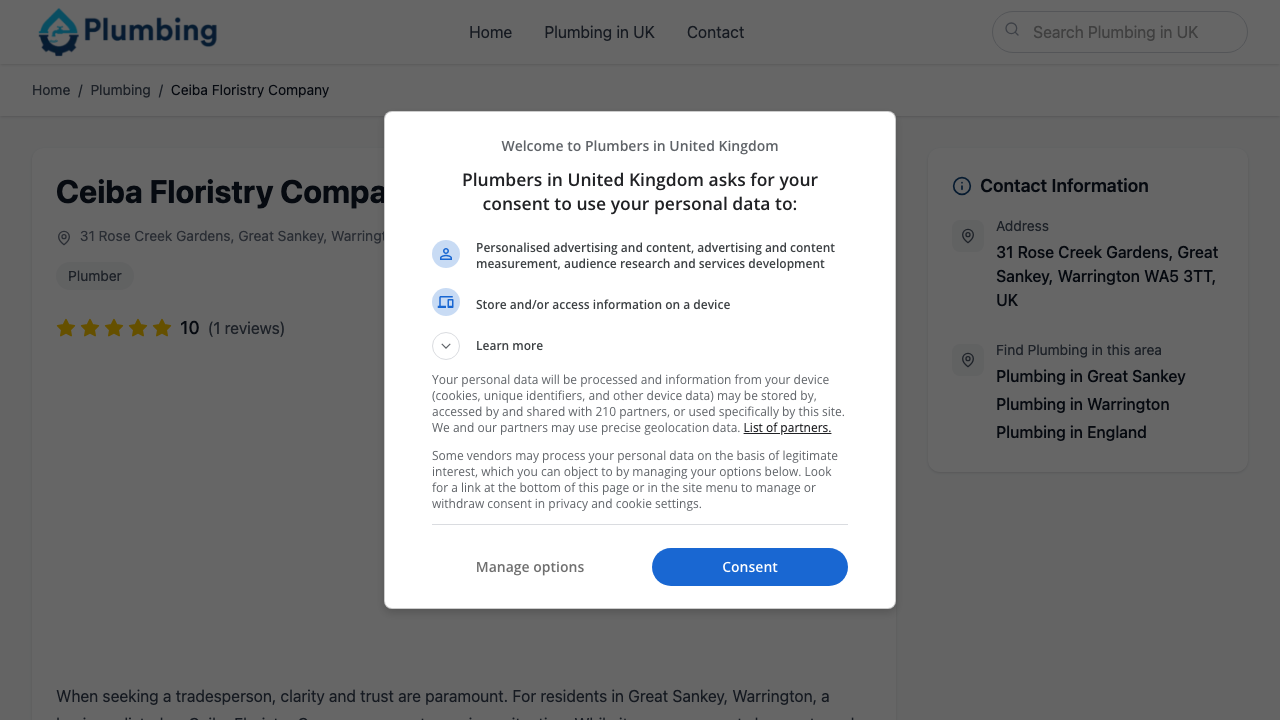This screenshot has height=720, width=1280.
Task: Click the Plumbing breadcrumb link
Action: pyautogui.click(x=120, y=90)
